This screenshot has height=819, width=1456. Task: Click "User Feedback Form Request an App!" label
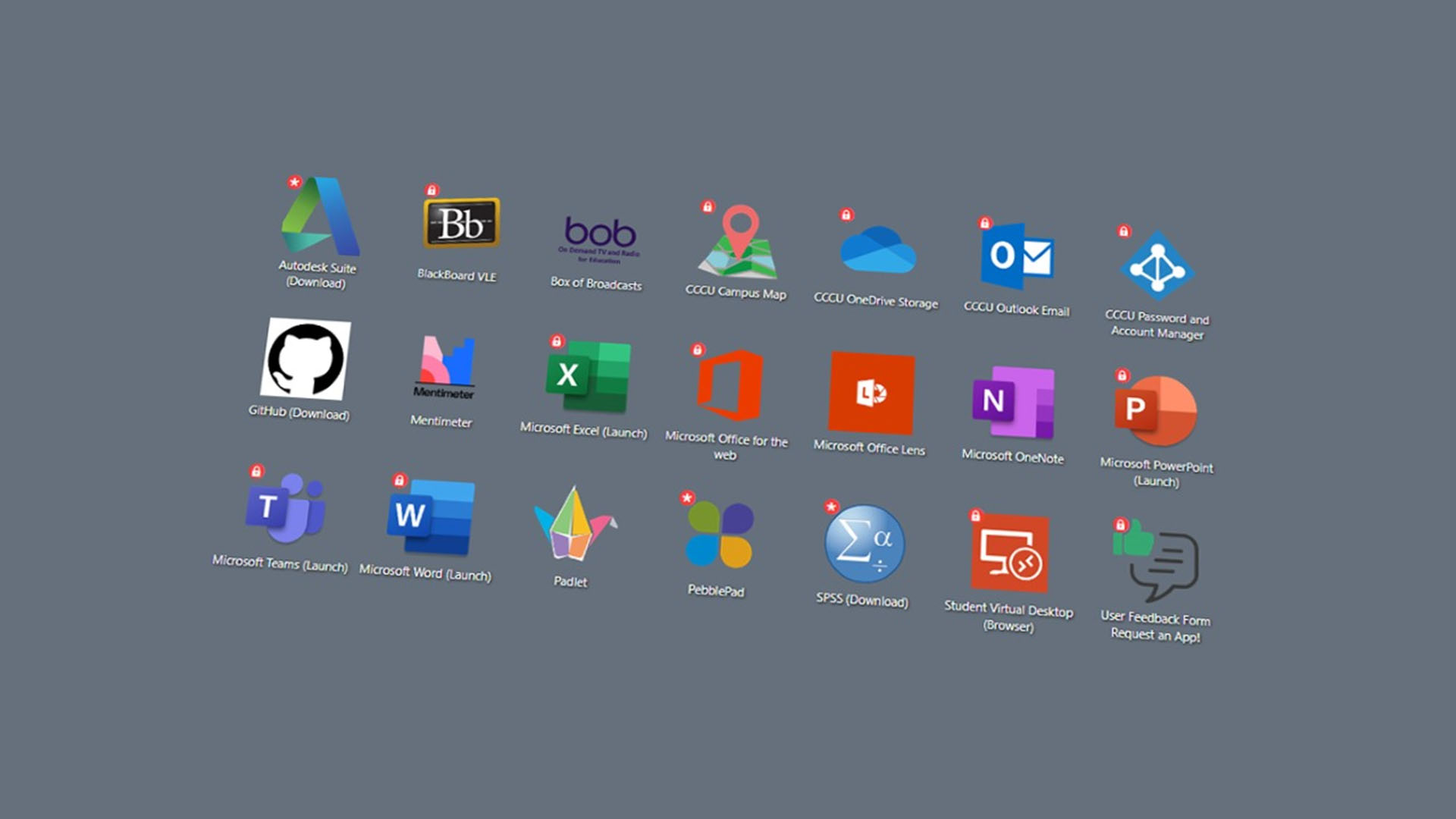(1156, 626)
